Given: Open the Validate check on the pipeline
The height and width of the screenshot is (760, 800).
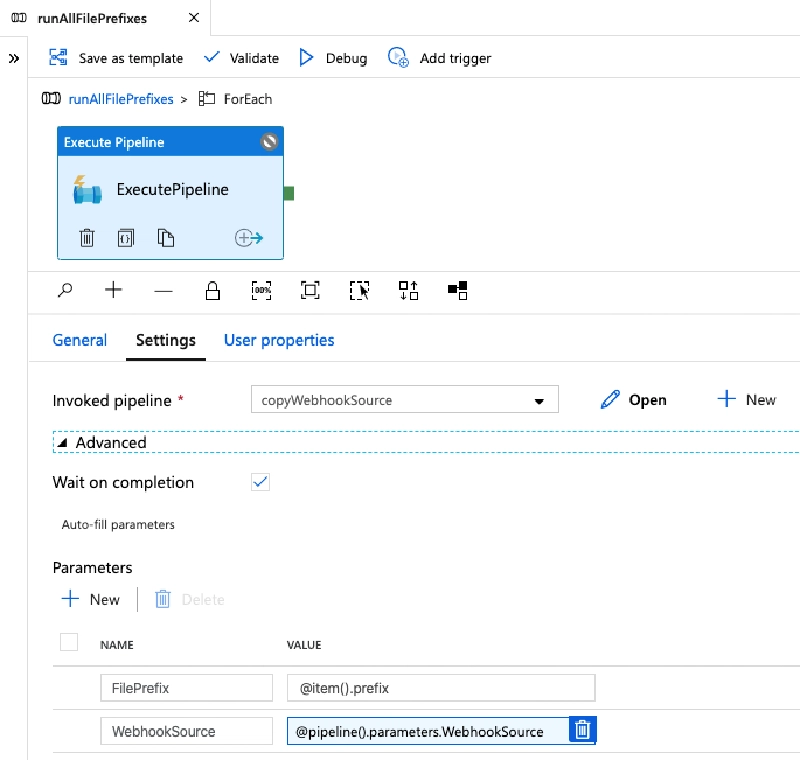Looking at the screenshot, I should pyautogui.click(x=241, y=58).
